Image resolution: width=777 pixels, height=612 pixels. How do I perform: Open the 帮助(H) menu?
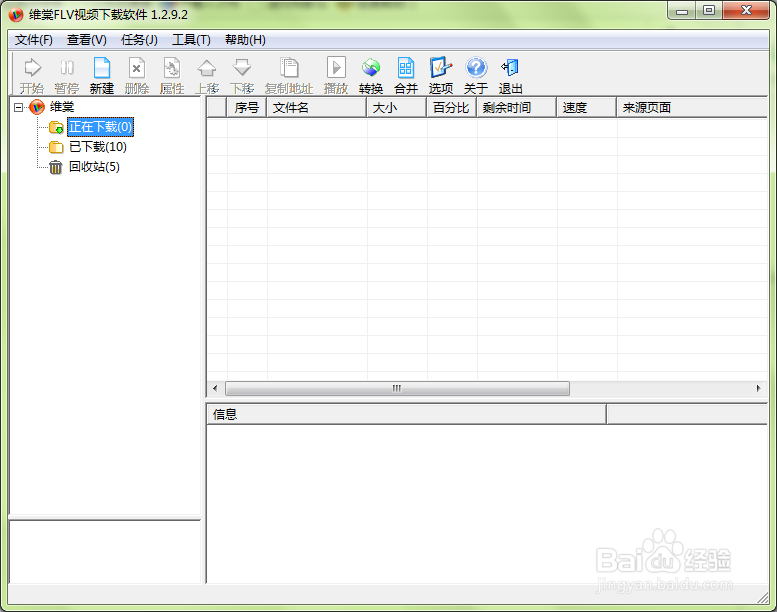(x=245, y=40)
